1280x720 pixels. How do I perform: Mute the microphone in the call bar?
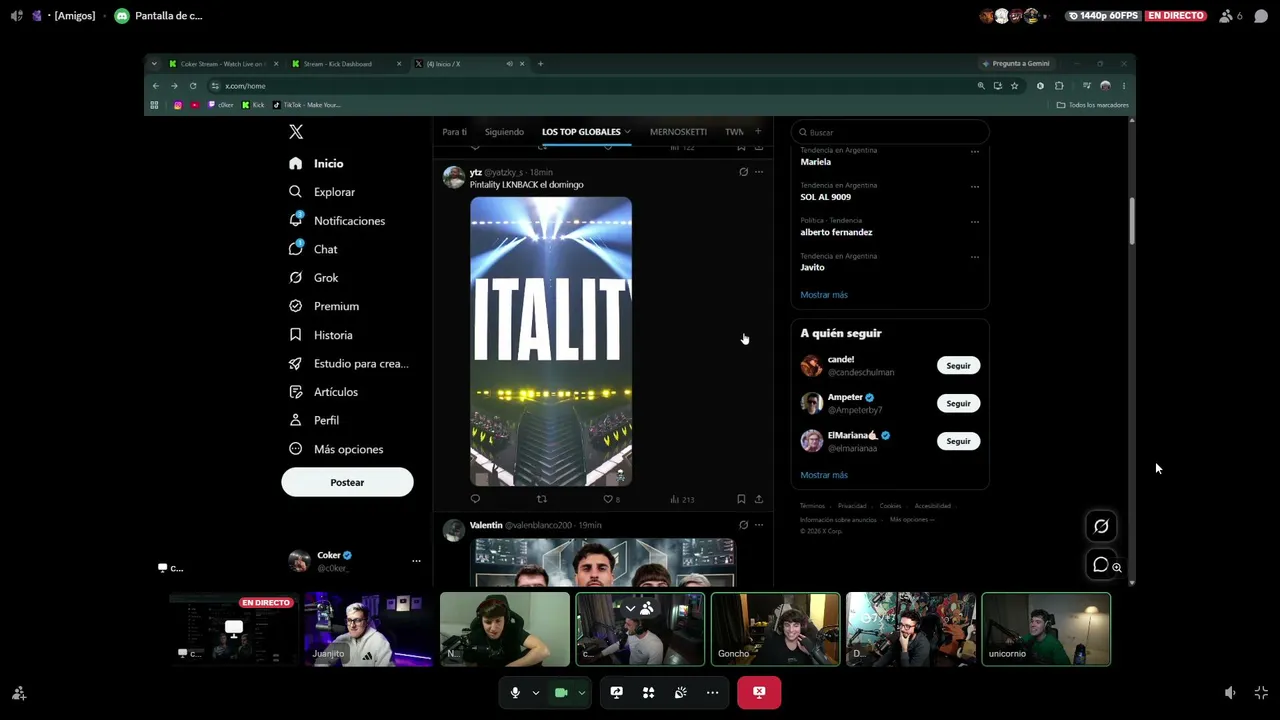515,692
